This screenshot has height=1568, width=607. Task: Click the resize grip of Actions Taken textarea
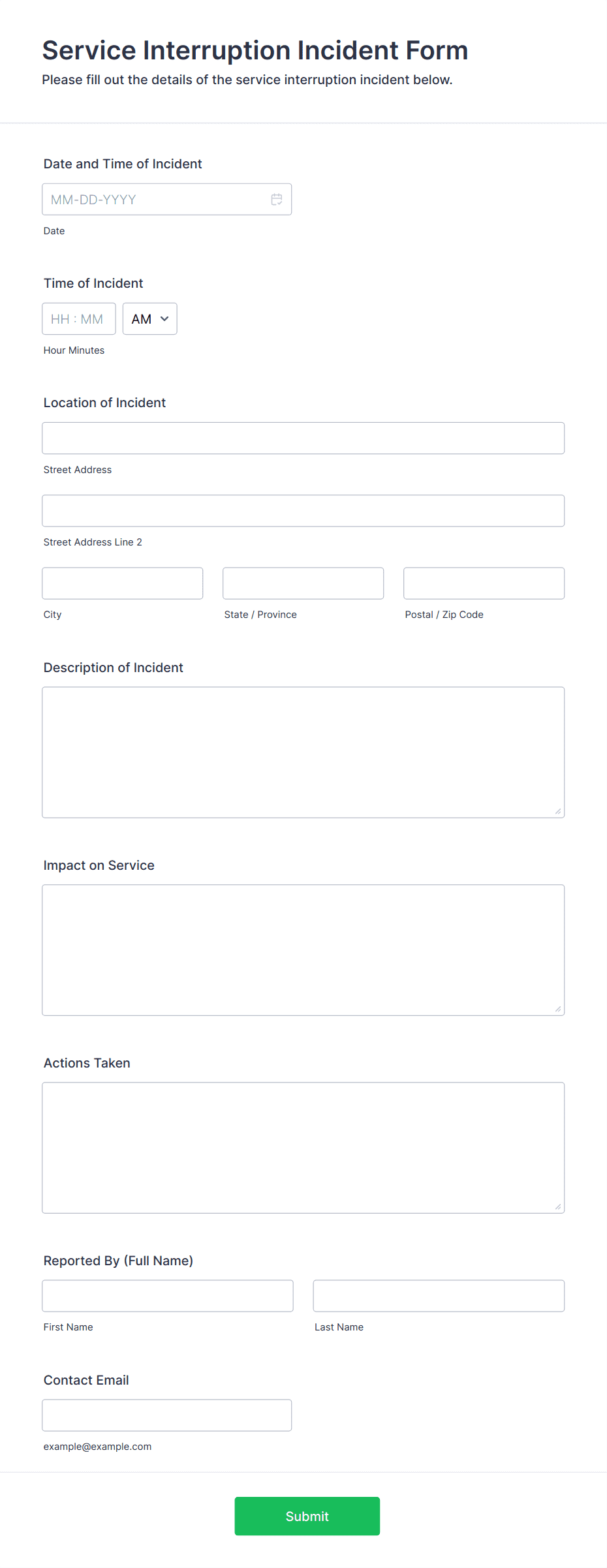559,1207
